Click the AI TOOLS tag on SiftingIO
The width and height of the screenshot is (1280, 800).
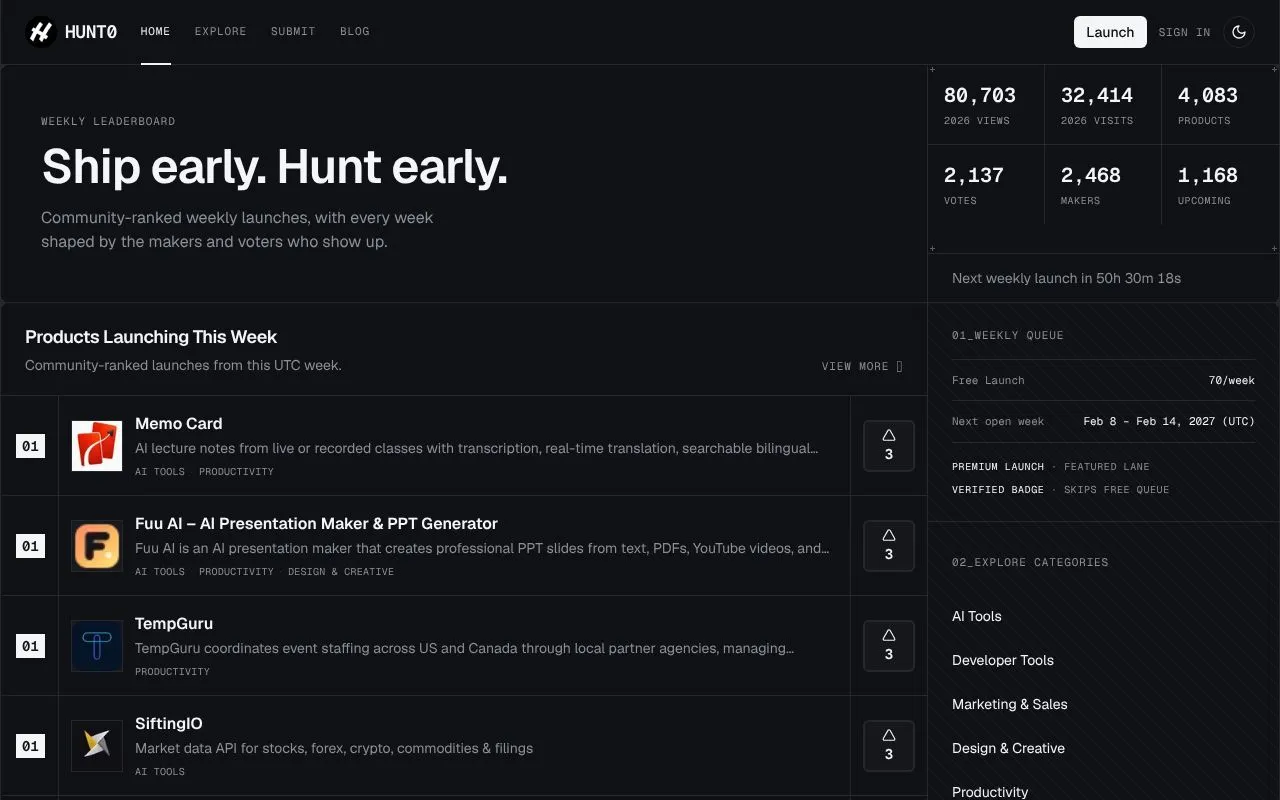[x=160, y=771]
